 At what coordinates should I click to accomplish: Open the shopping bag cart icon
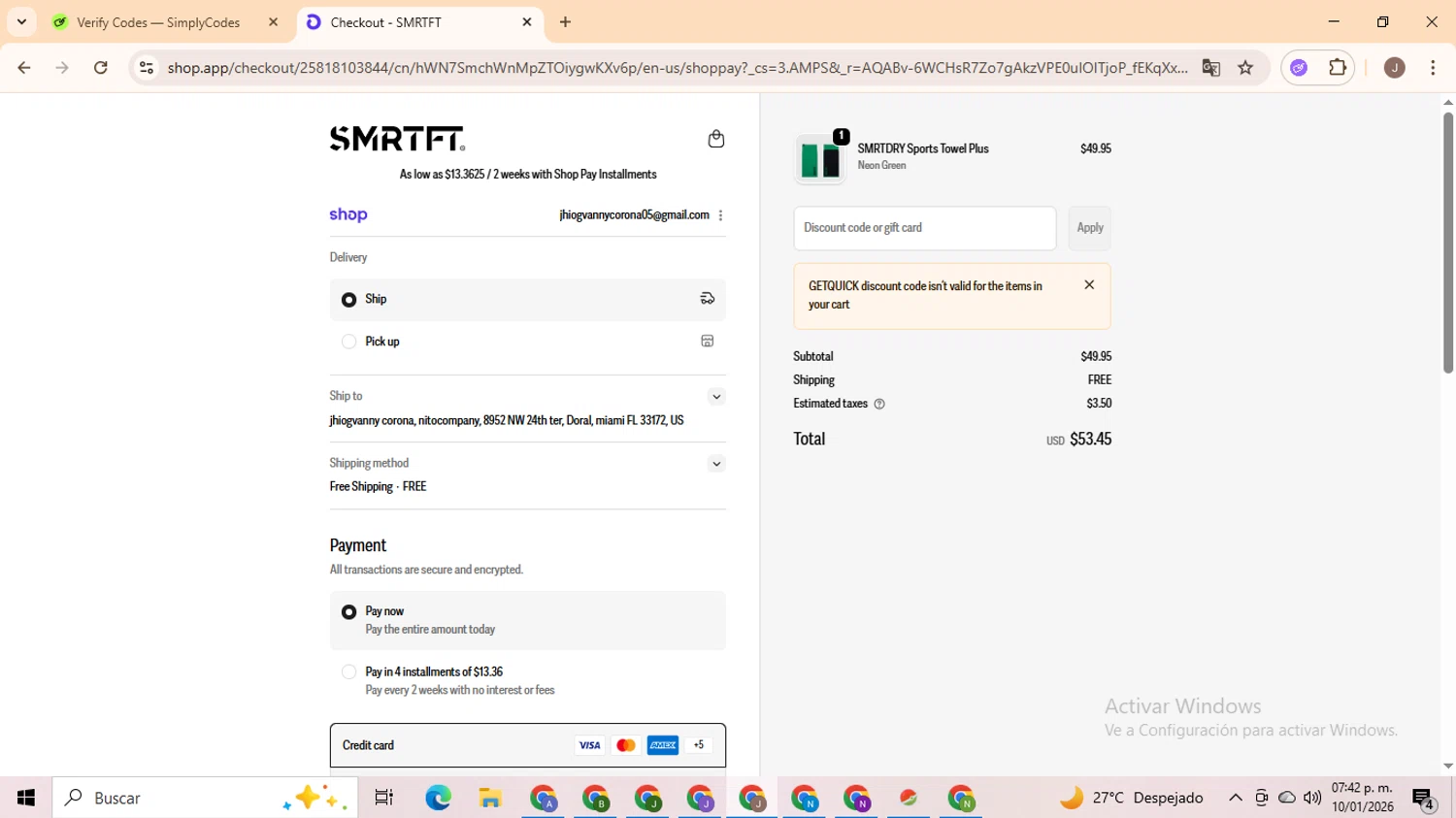716,139
